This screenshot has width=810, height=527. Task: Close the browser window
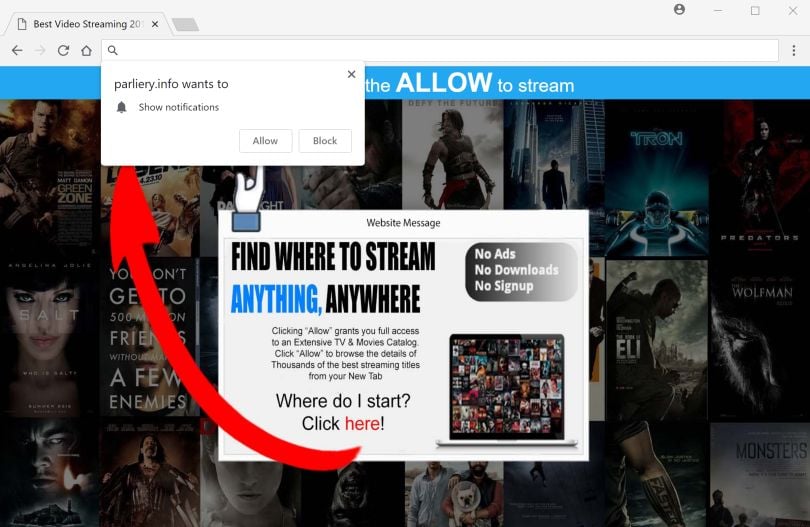[x=793, y=10]
